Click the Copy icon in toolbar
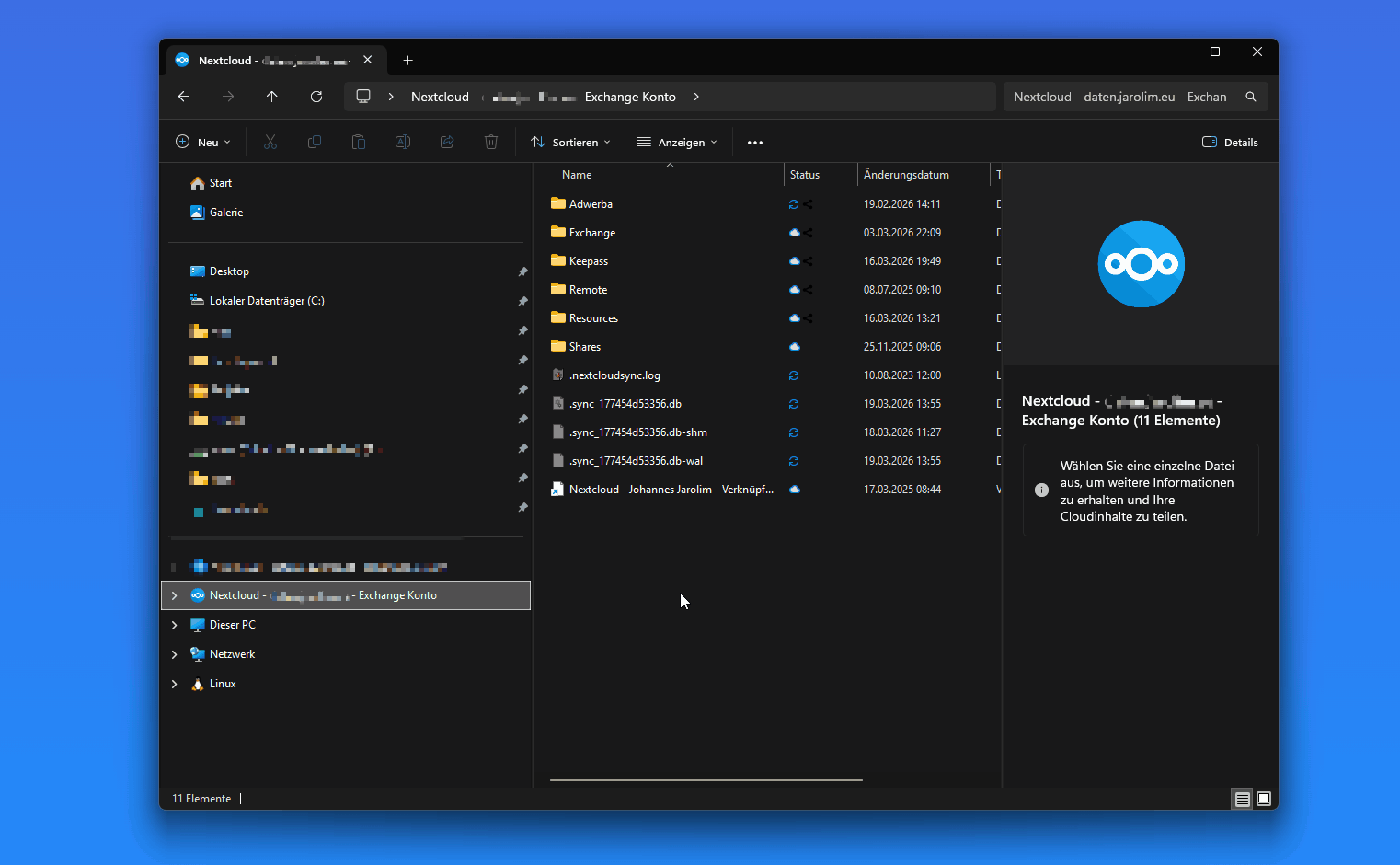 (314, 142)
